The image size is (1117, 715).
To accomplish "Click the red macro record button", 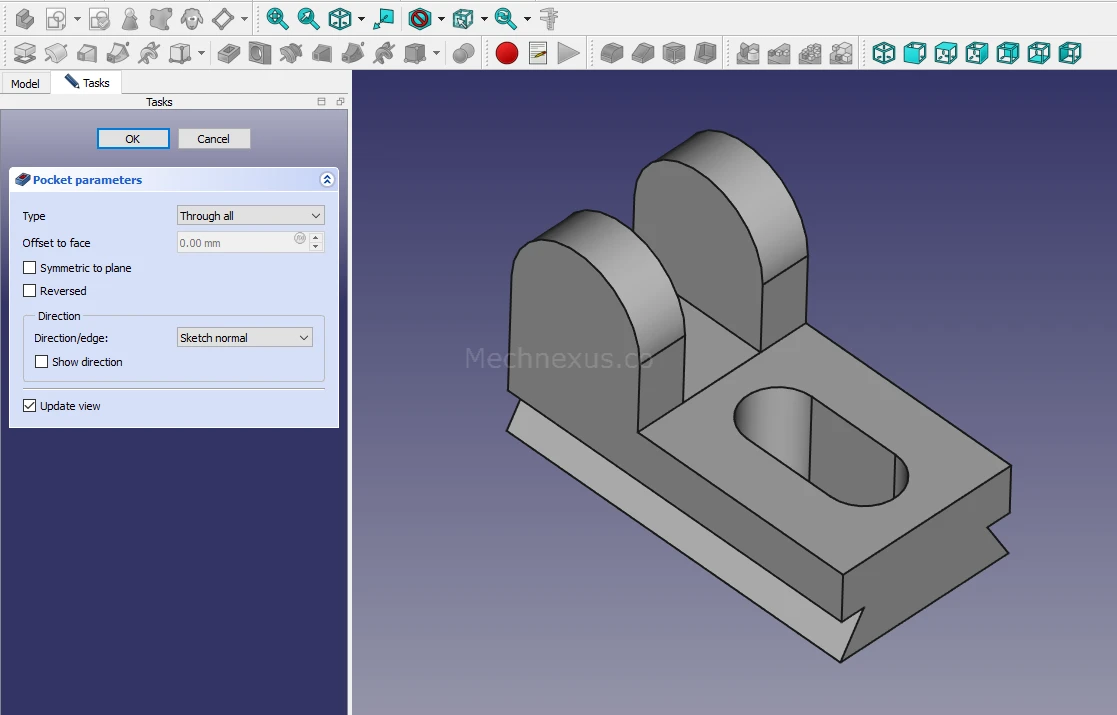I will pos(507,53).
